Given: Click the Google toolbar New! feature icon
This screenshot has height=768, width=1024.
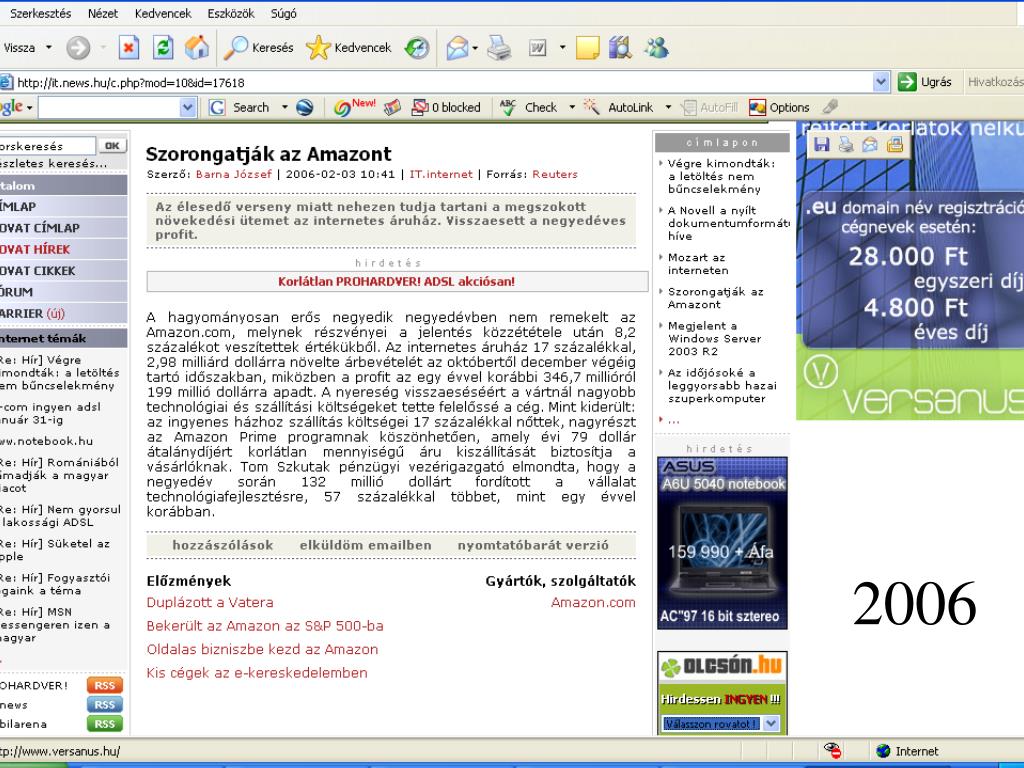Looking at the screenshot, I should coord(355,107).
